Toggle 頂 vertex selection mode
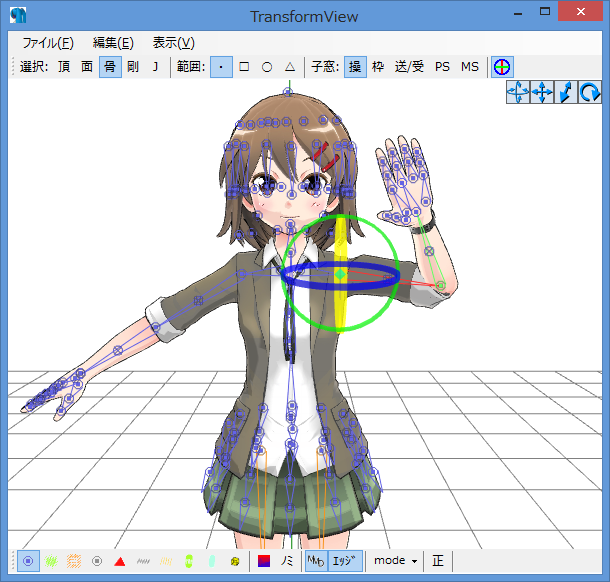The height and width of the screenshot is (582, 610). [x=64, y=68]
